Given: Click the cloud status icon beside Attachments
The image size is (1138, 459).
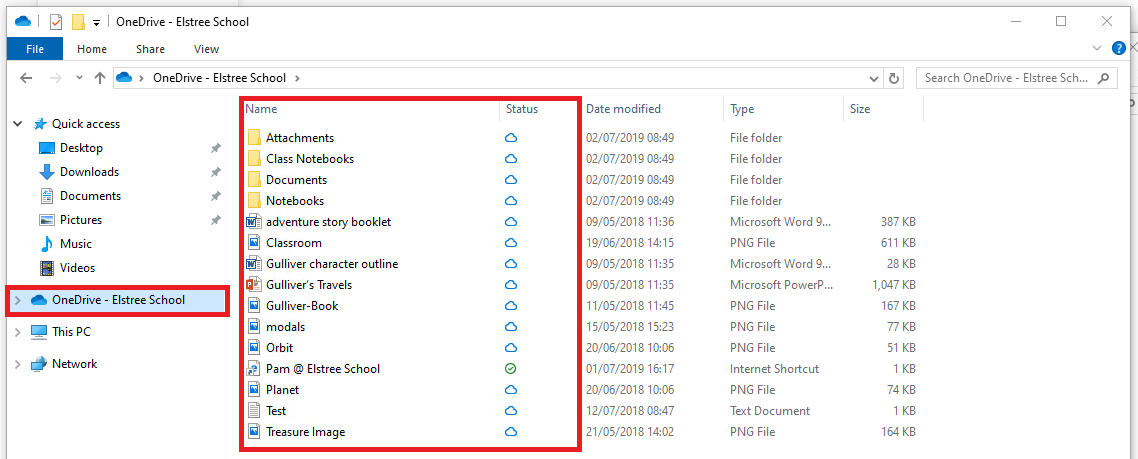Looking at the screenshot, I should [x=510, y=138].
